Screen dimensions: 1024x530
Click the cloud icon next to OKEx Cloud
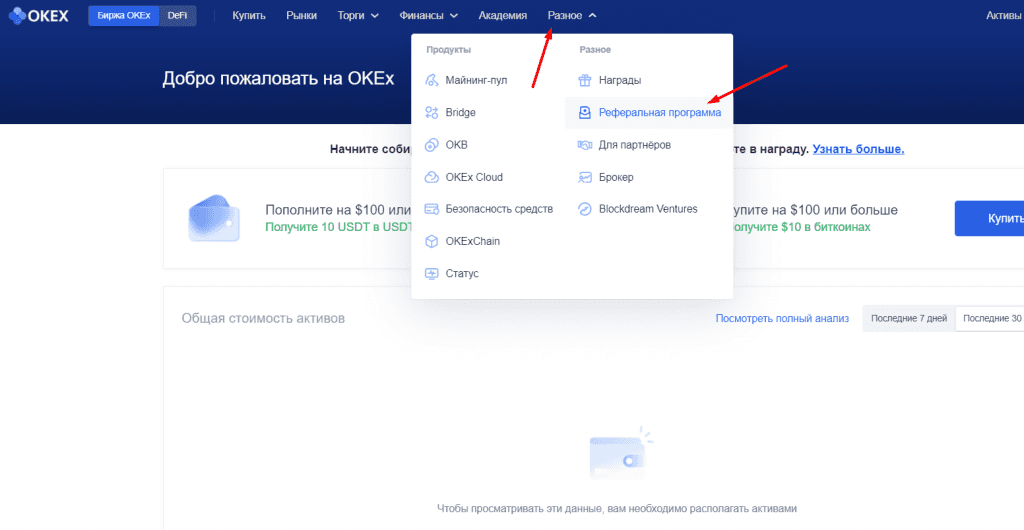click(x=432, y=177)
